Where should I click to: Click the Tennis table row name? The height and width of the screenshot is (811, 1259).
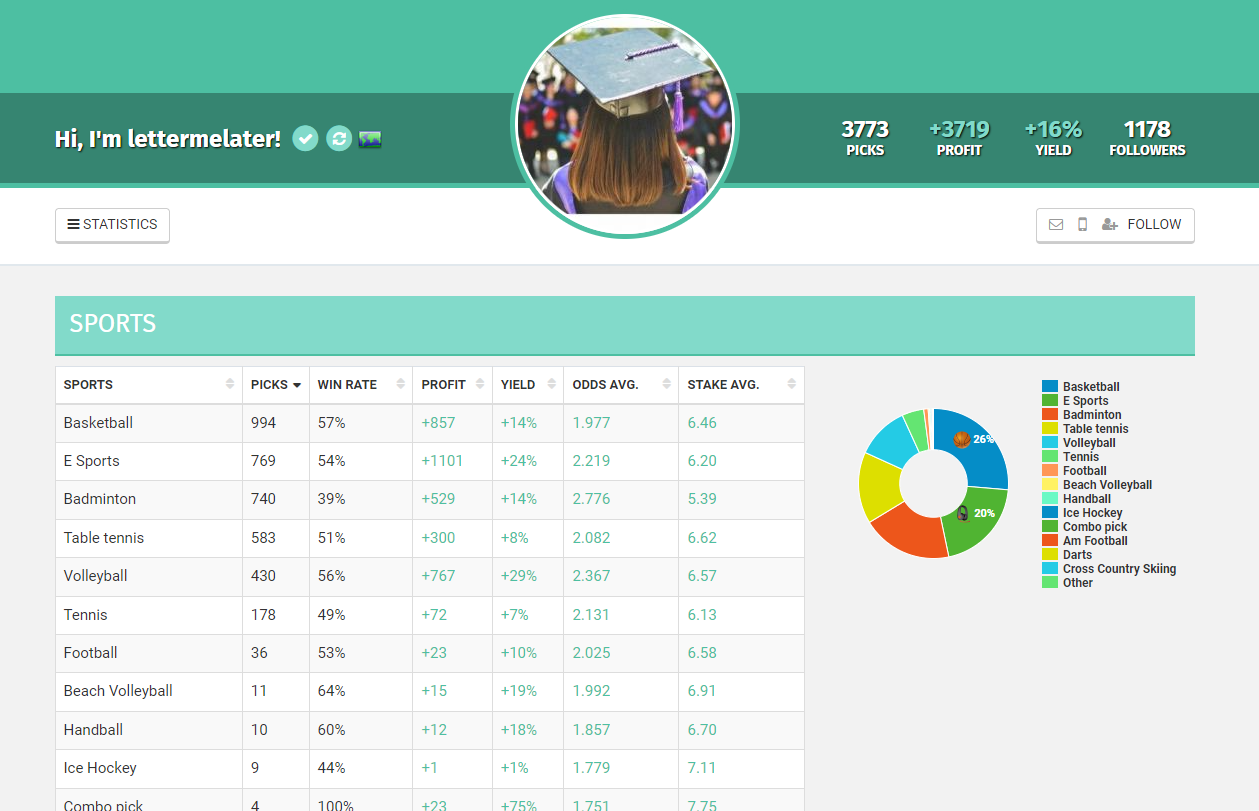pyautogui.click(x=85, y=615)
